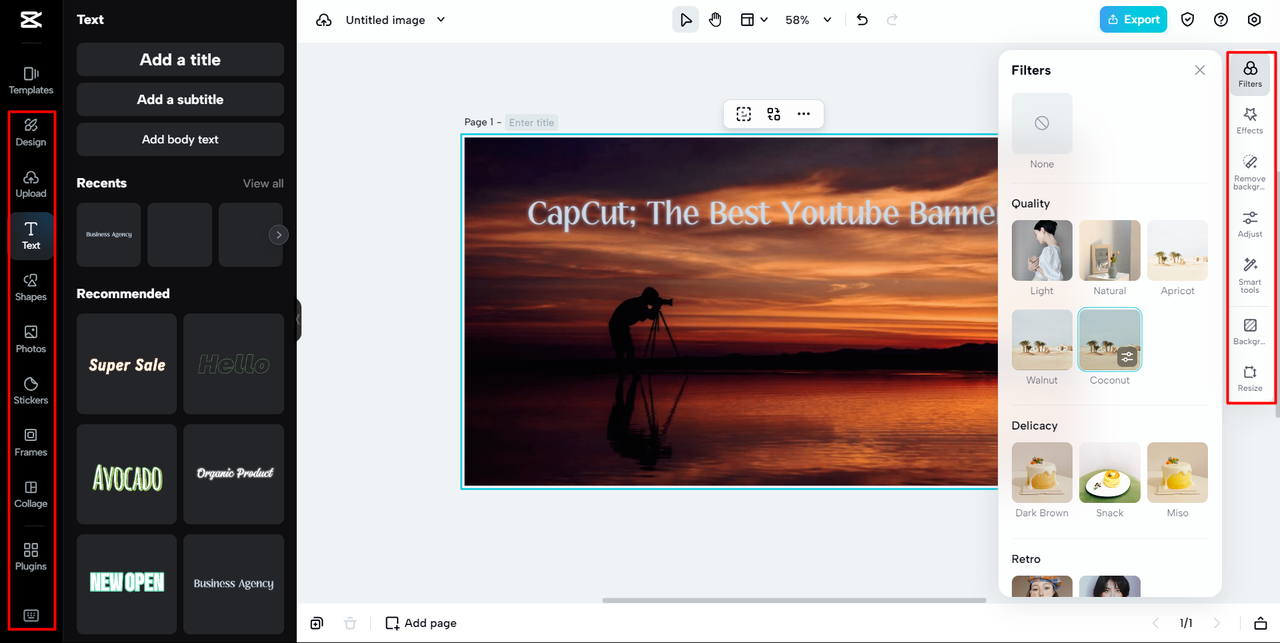Apply the Miso filter
Image resolution: width=1280 pixels, height=643 pixels.
pos(1177,473)
